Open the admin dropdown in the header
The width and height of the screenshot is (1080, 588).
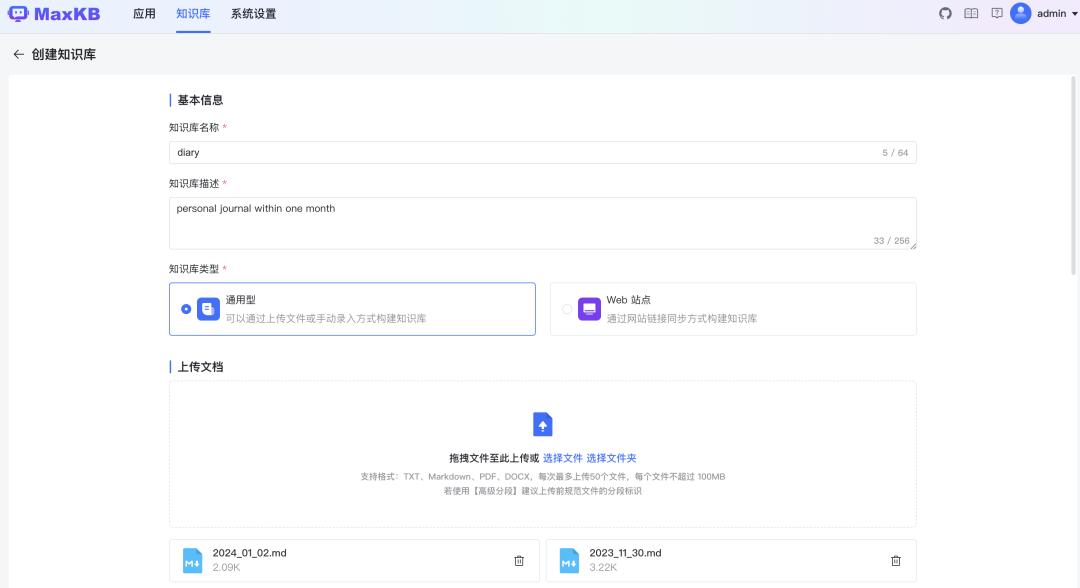point(1045,13)
